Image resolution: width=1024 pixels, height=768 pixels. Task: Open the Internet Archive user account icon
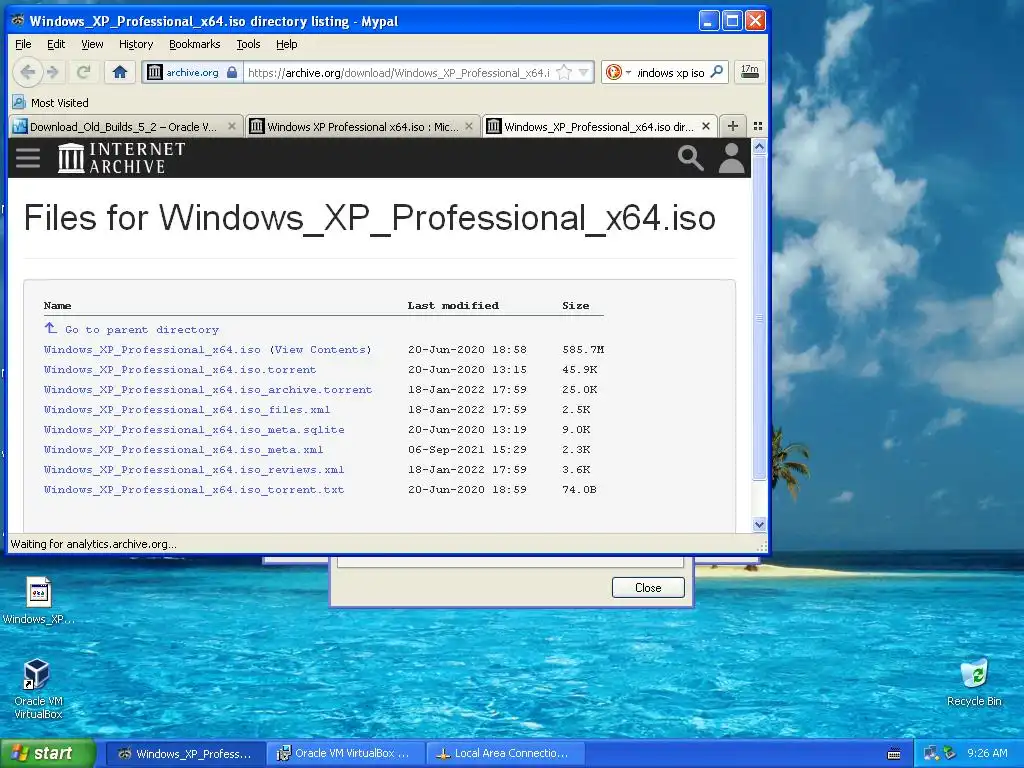pyautogui.click(x=731, y=158)
